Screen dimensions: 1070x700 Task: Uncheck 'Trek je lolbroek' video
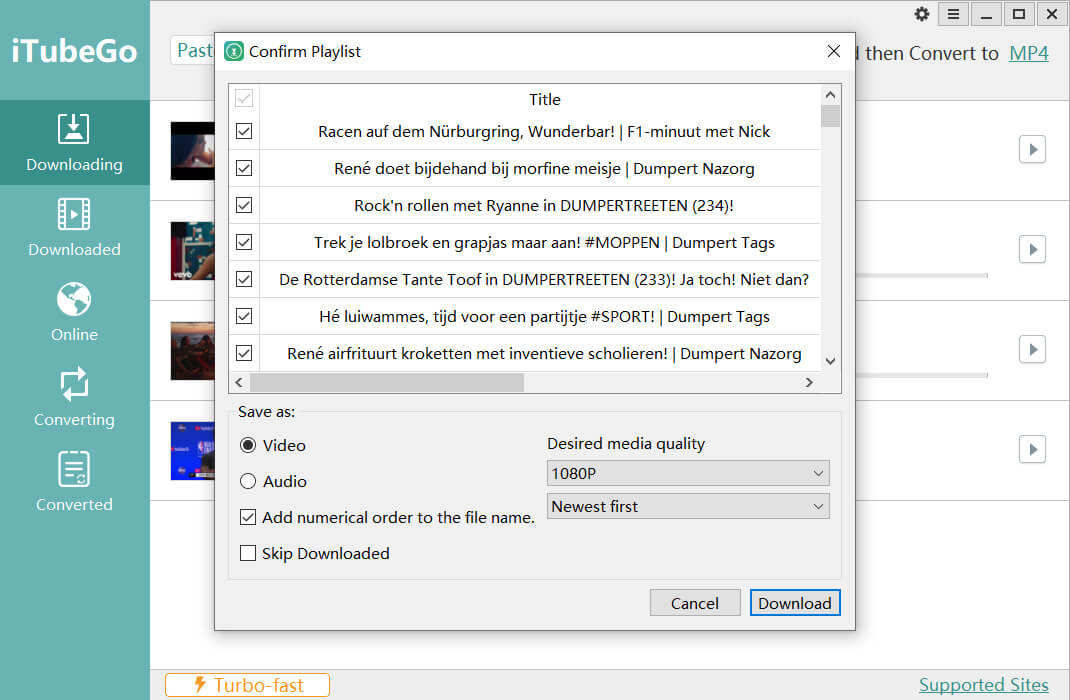(244, 242)
